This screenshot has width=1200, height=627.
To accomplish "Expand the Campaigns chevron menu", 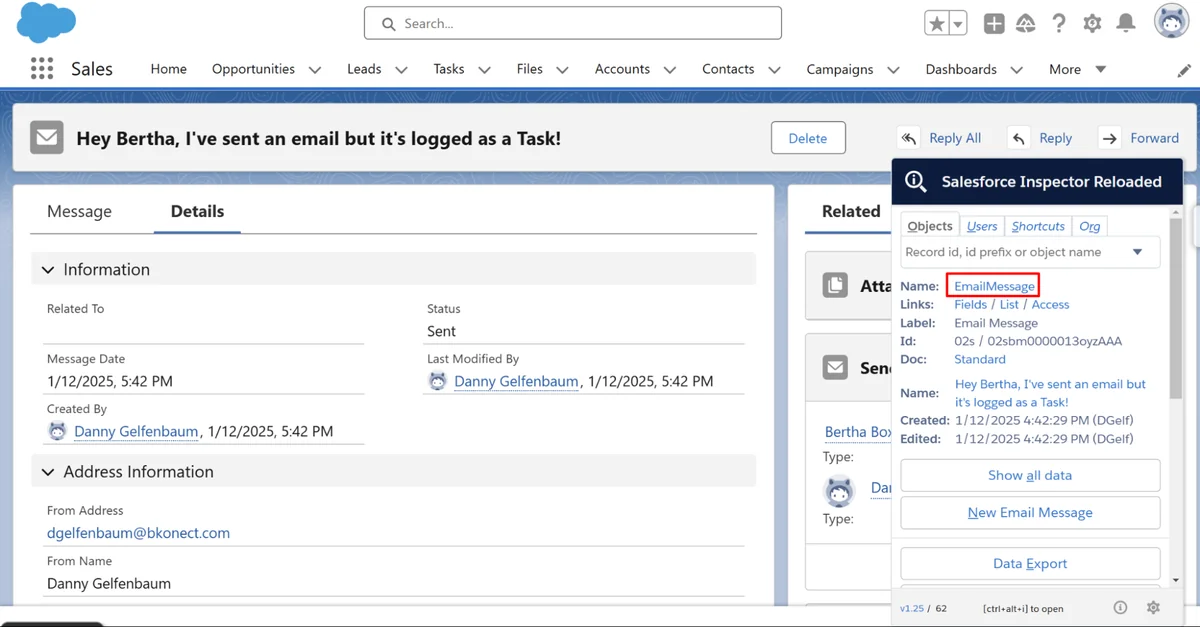I will click(893, 70).
